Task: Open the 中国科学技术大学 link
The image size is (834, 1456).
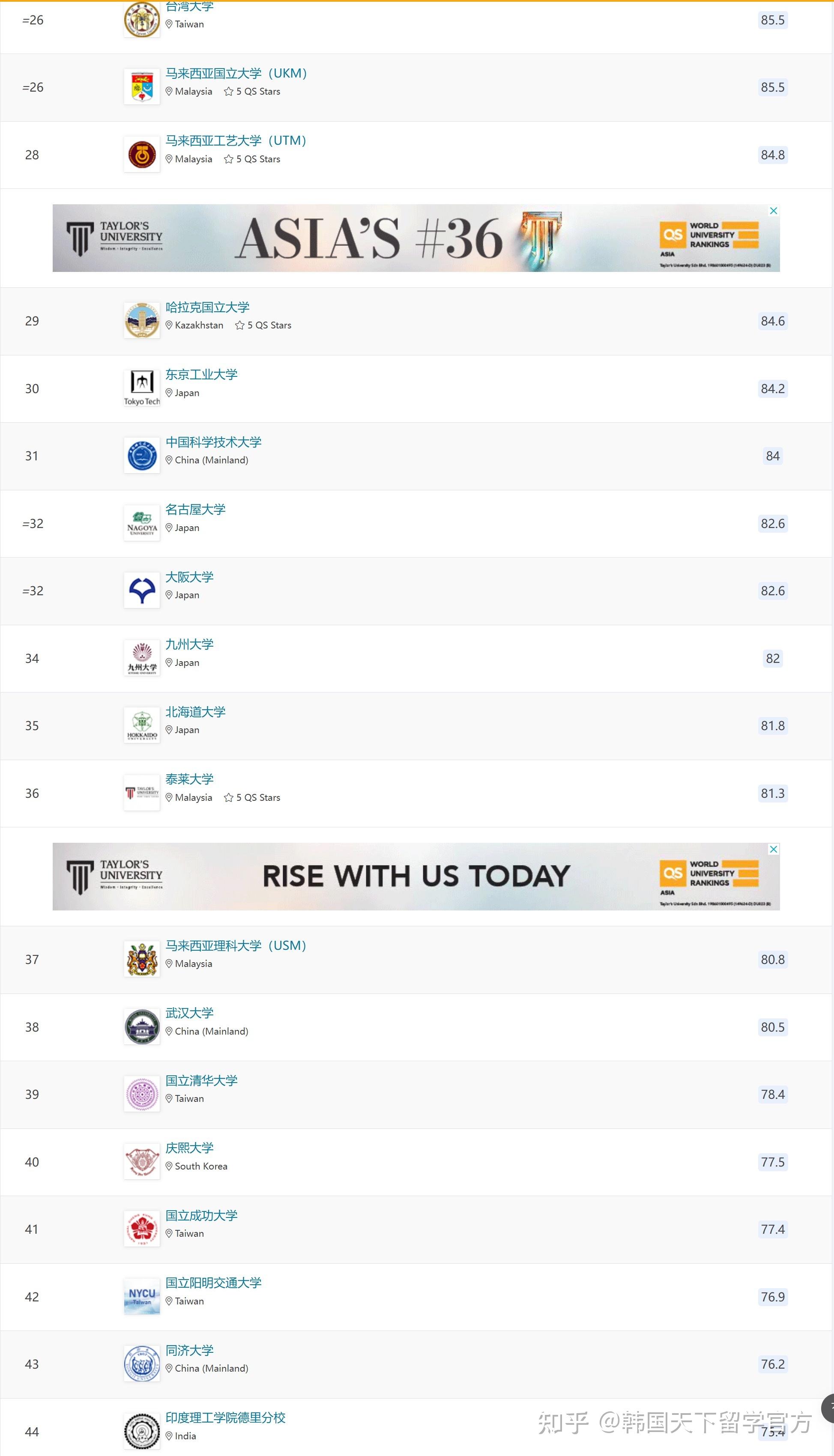Action: point(214,442)
